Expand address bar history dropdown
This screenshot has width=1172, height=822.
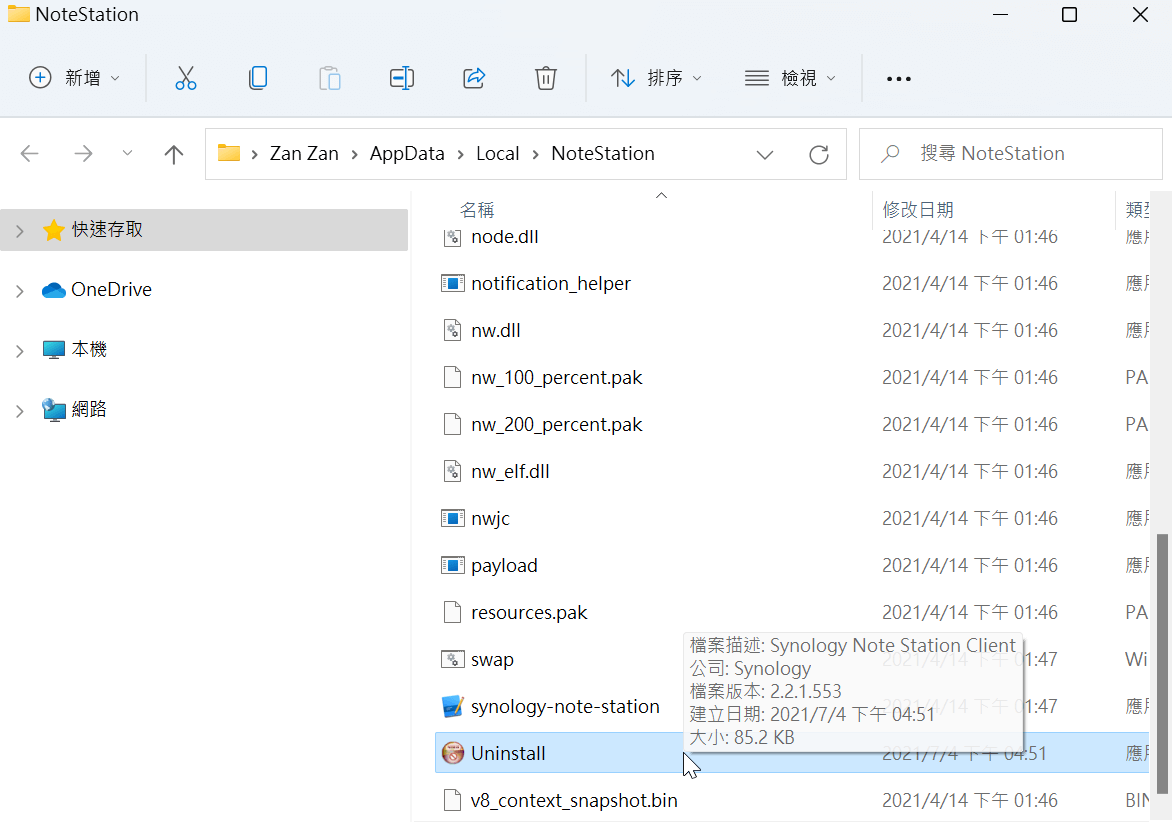(765, 155)
